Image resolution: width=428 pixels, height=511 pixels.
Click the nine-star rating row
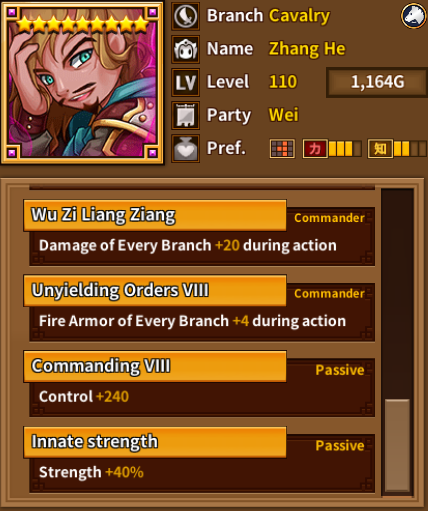click(82, 24)
